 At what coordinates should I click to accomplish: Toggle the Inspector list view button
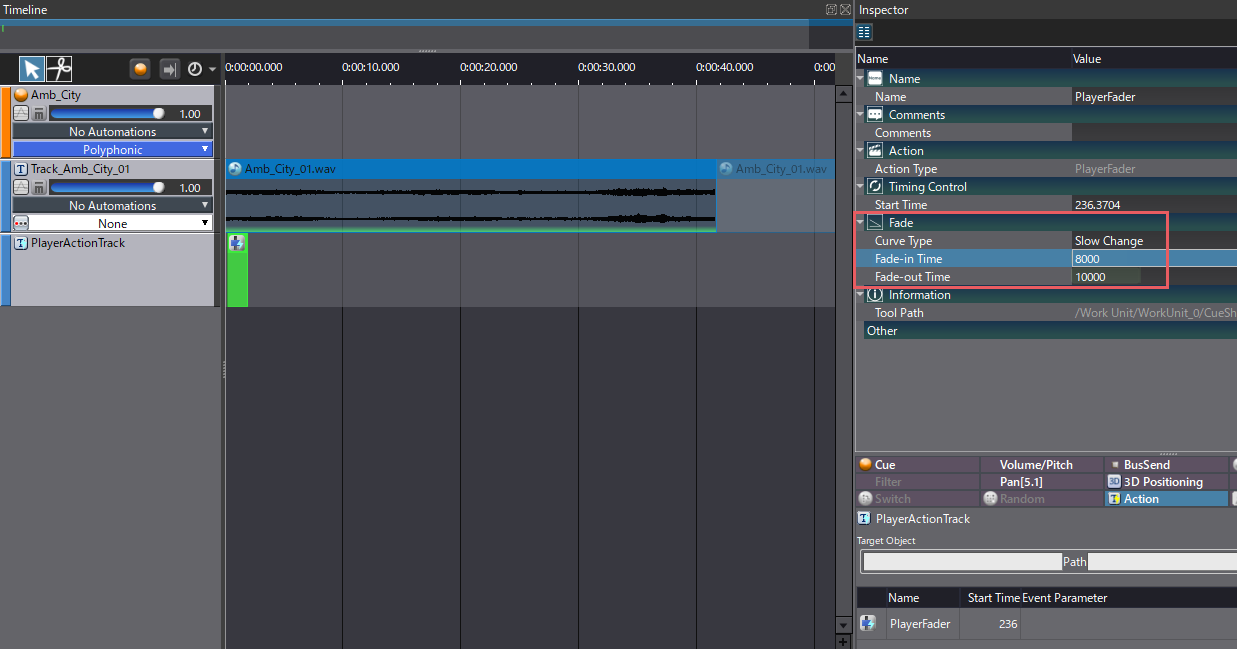[864, 32]
